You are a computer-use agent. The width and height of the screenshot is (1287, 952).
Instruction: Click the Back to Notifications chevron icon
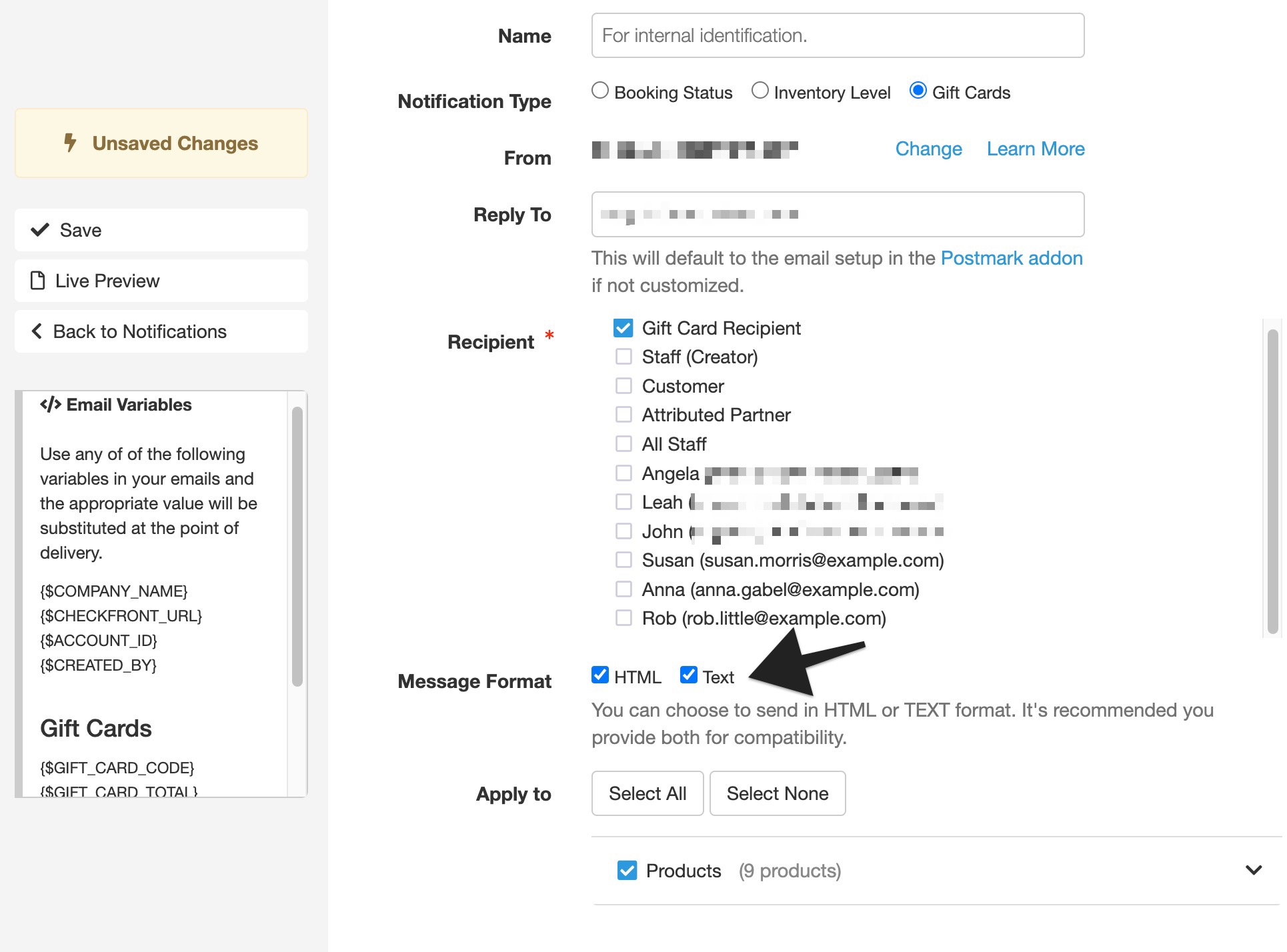[x=37, y=331]
